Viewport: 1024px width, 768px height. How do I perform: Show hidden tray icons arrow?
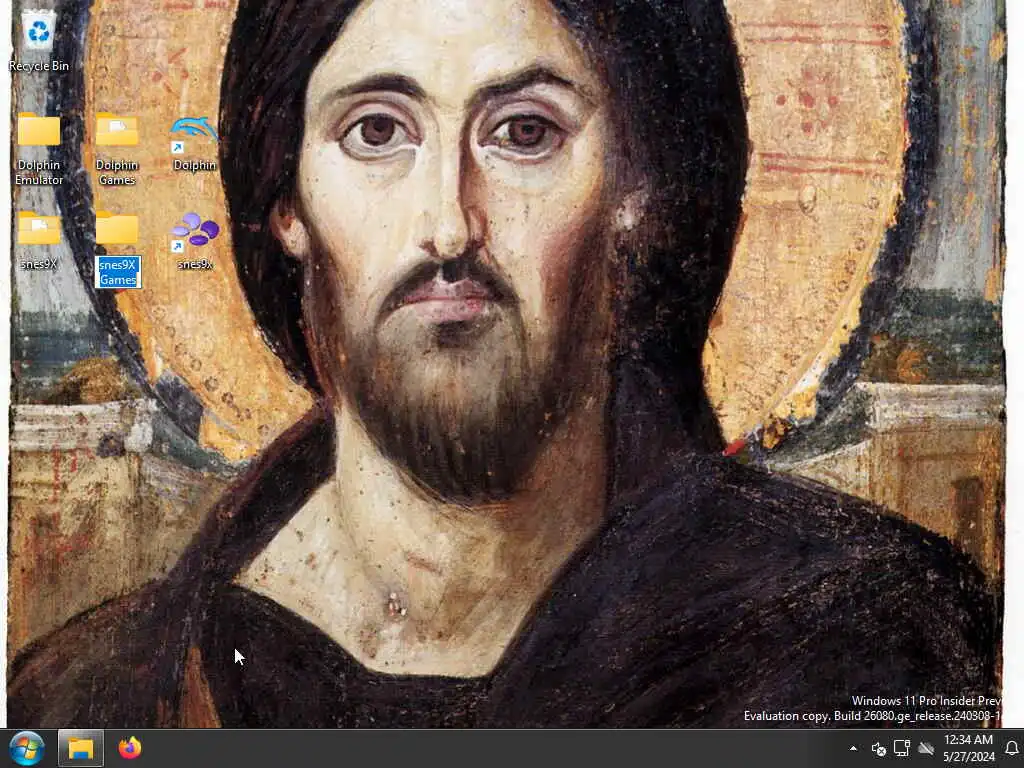pyautogui.click(x=853, y=748)
